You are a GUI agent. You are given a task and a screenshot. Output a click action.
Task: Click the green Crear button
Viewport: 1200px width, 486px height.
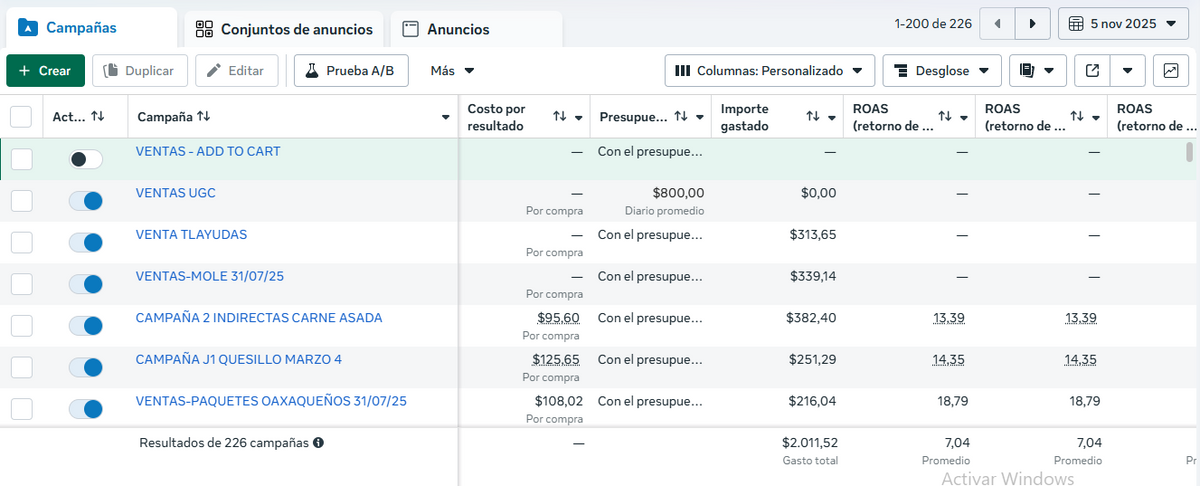pos(45,71)
